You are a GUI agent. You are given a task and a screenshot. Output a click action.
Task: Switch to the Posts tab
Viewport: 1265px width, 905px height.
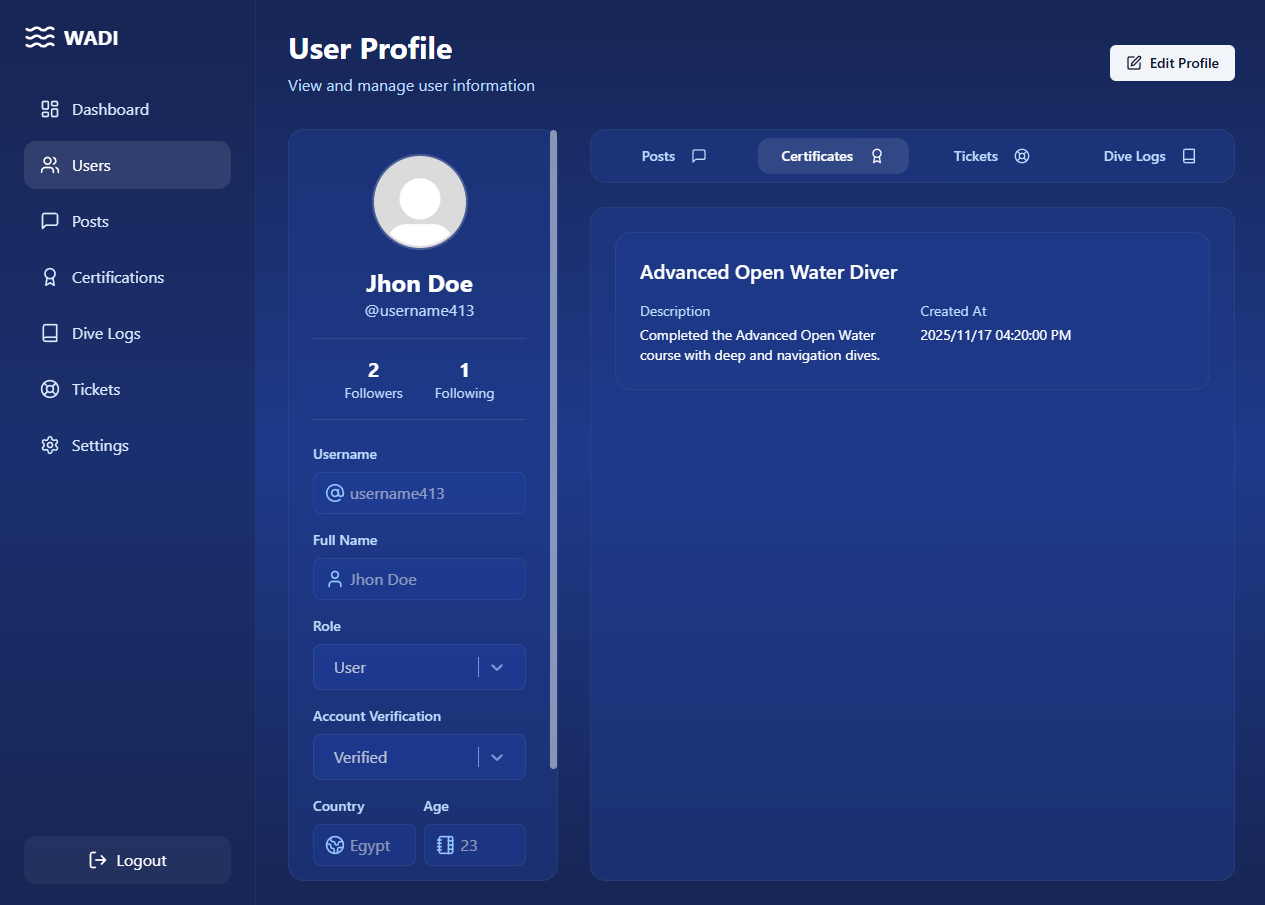tap(673, 156)
